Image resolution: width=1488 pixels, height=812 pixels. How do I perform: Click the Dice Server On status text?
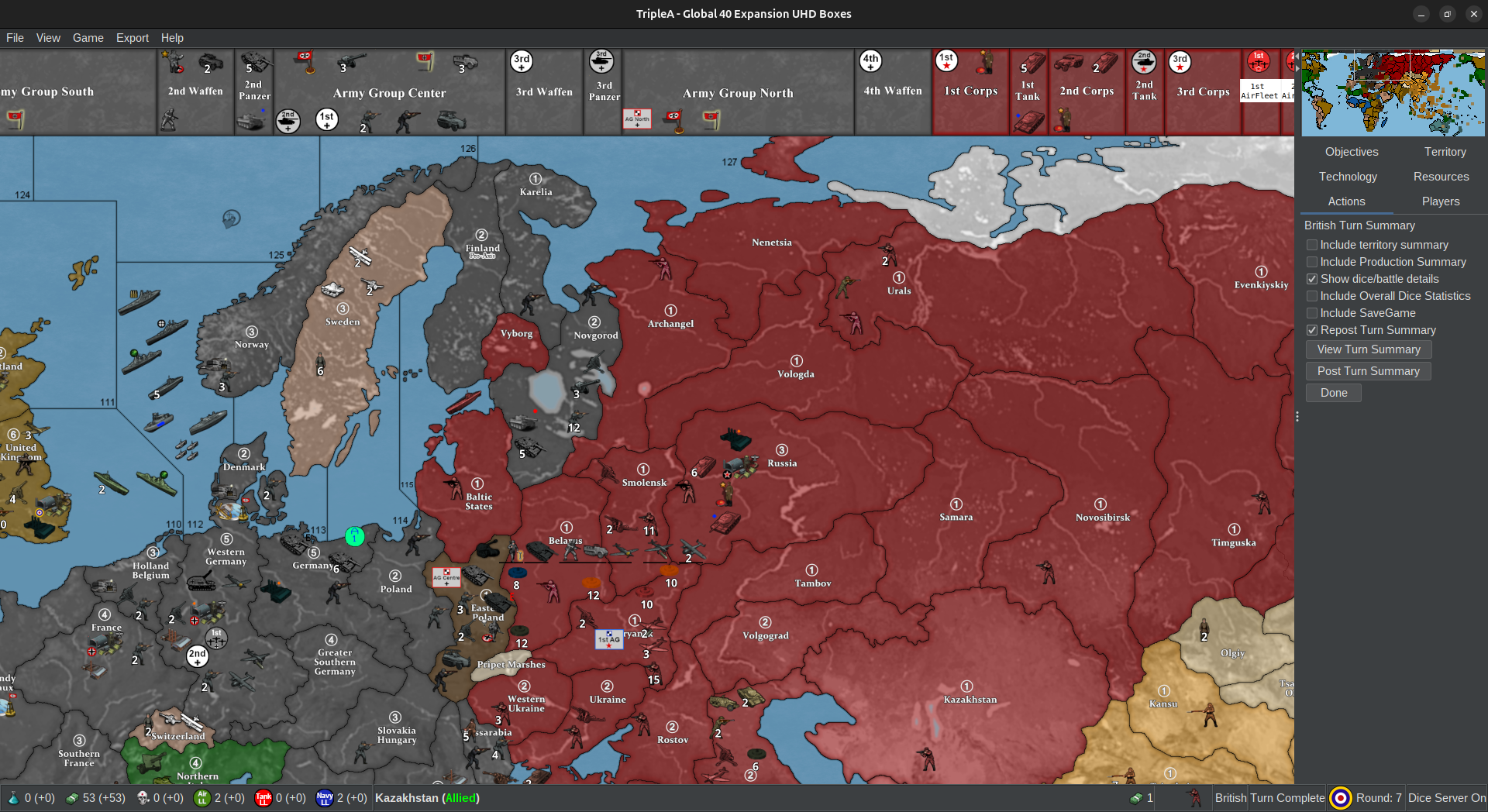click(1447, 798)
